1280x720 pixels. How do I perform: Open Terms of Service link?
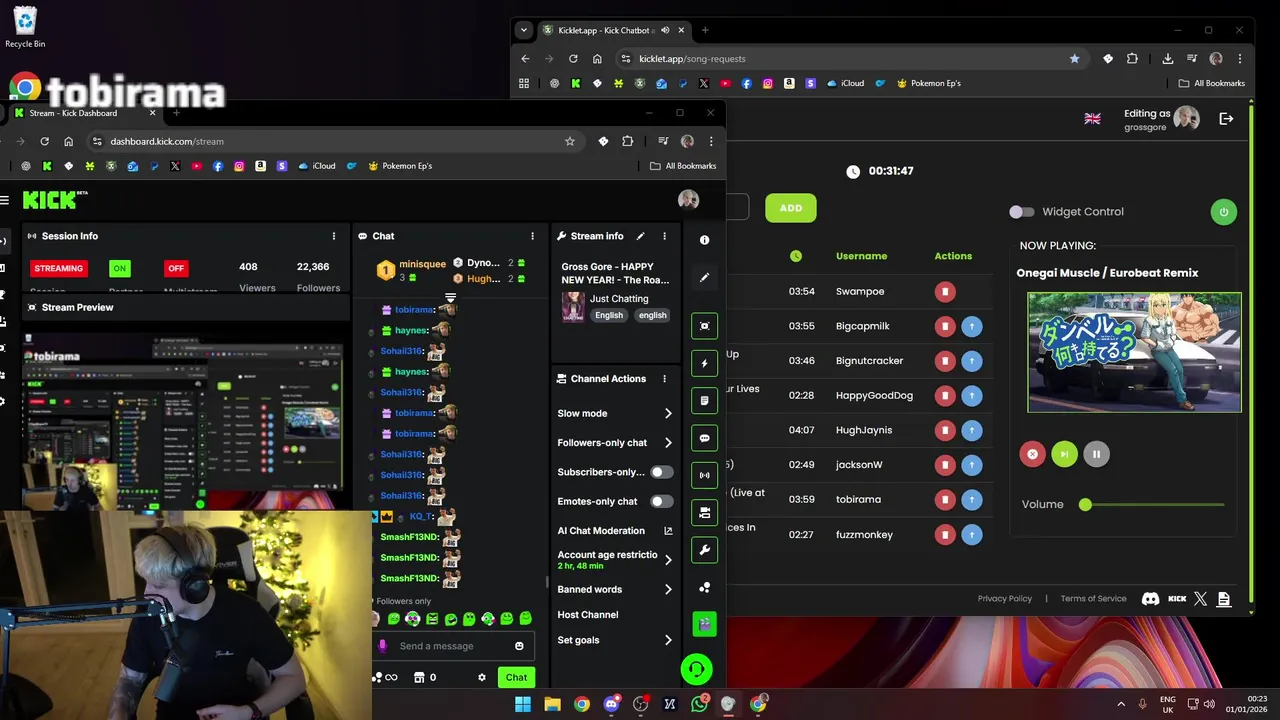point(1093,599)
